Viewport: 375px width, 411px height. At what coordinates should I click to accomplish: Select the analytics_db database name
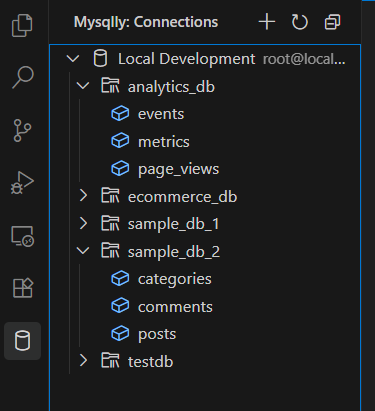coord(171,87)
